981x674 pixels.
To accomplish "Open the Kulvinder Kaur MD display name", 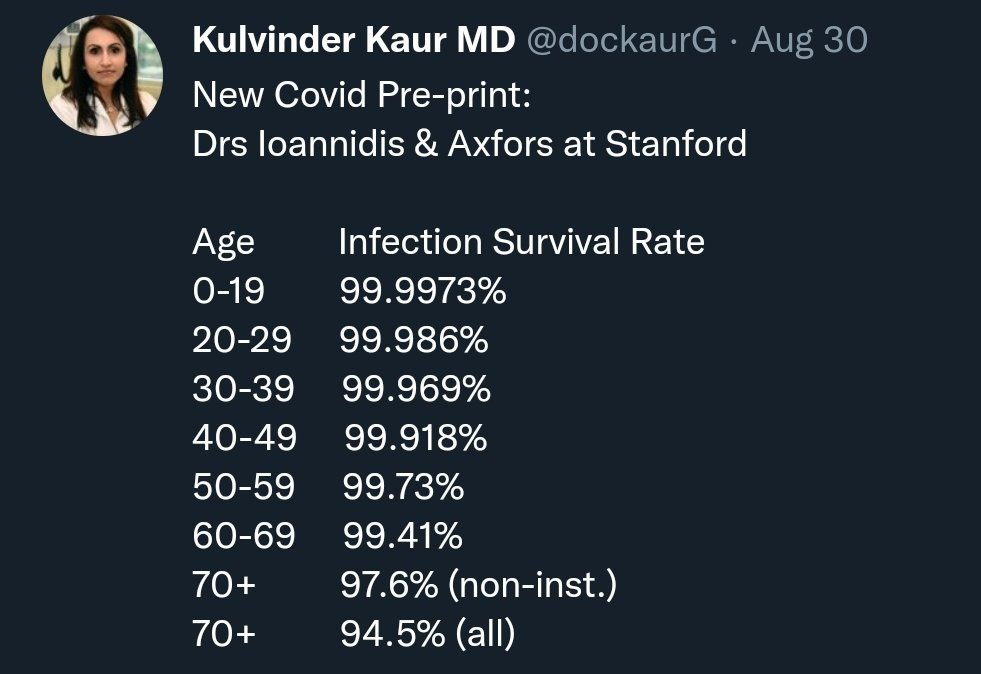I will [x=354, y=41].
